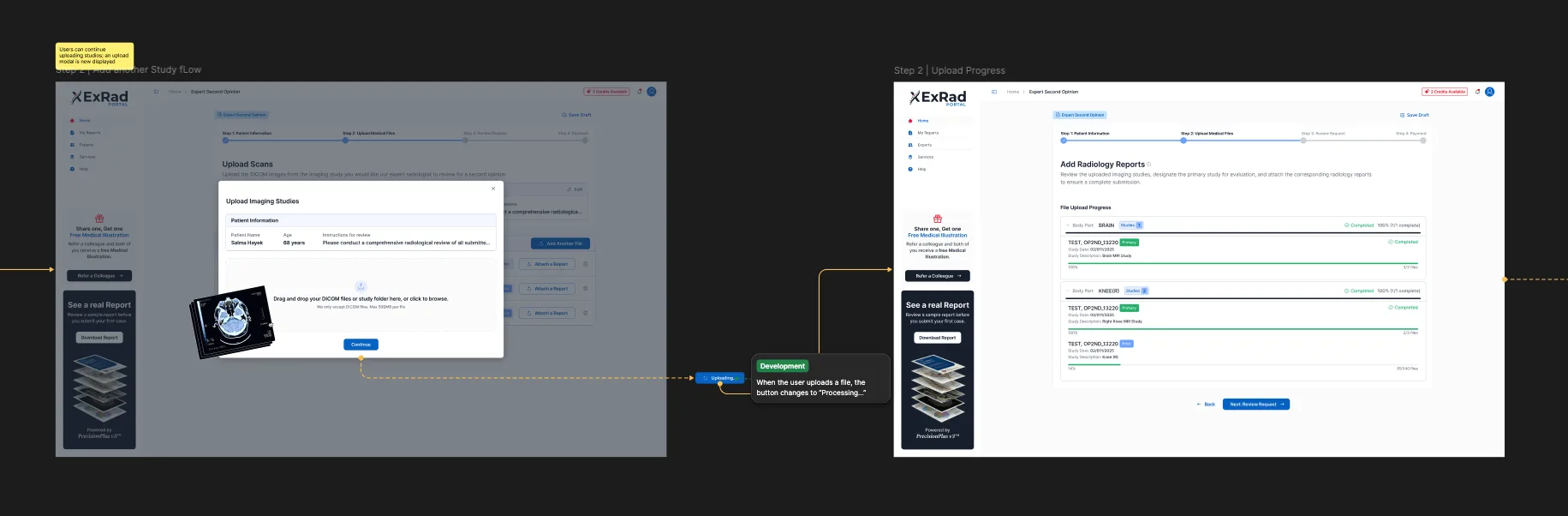
Task: Click sidebar toggle icon in dimmed Add Study frame
Action: pyautogui.click(x=156, y=92)
